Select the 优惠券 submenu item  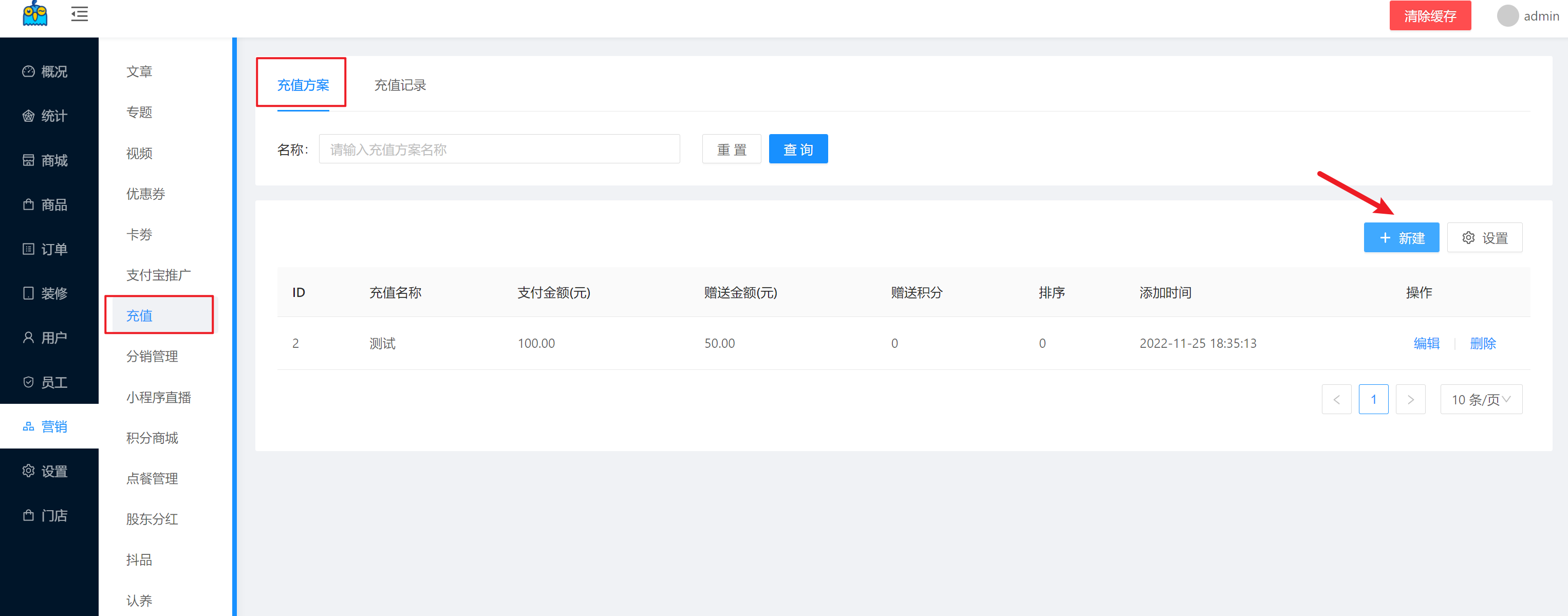coord(145,194)
